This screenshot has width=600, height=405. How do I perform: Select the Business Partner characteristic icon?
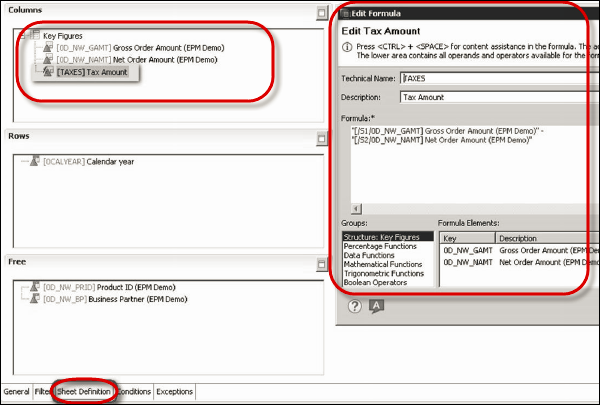pyautogui.click(x=35, y=299)
